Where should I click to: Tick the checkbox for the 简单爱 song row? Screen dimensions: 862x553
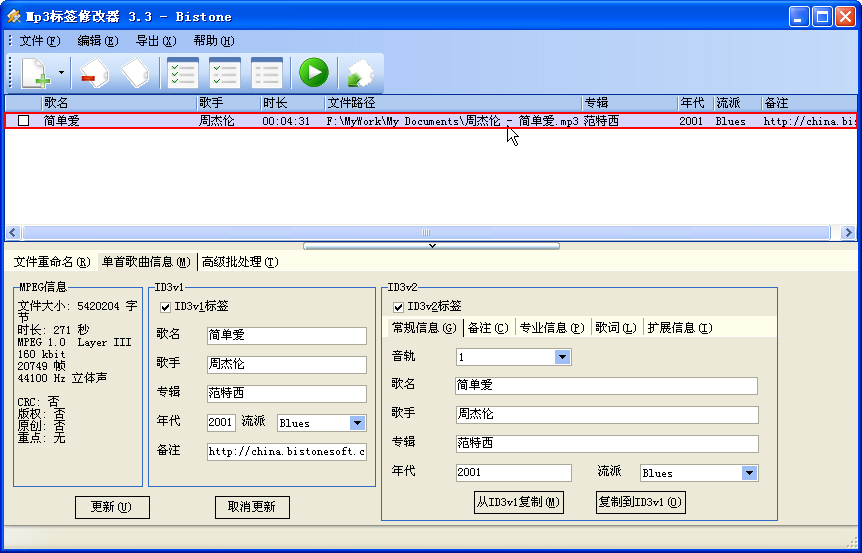[24, 121]
